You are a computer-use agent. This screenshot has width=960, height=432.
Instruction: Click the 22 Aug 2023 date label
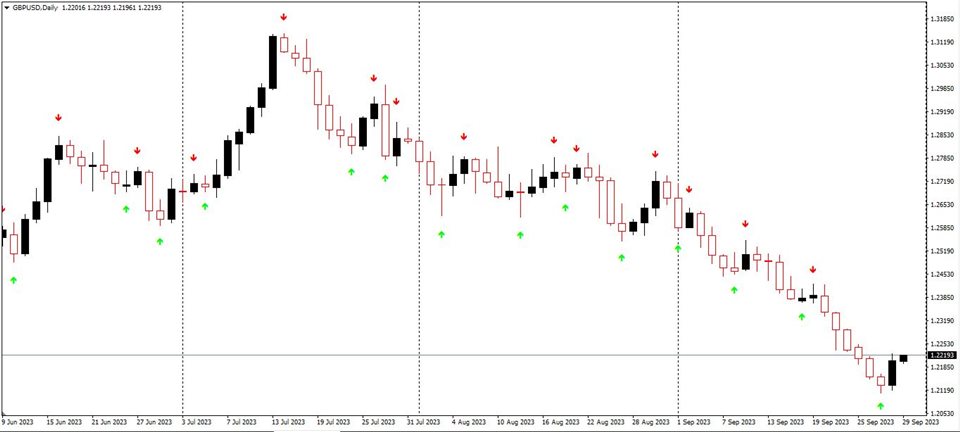(606, 422)
